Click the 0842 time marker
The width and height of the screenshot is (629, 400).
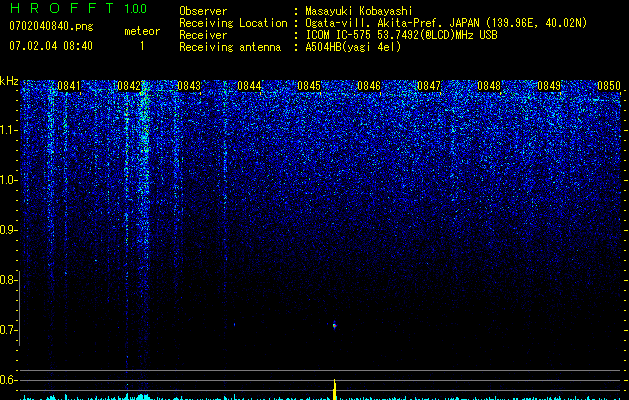pyautogui.click(x=129, y=86)
